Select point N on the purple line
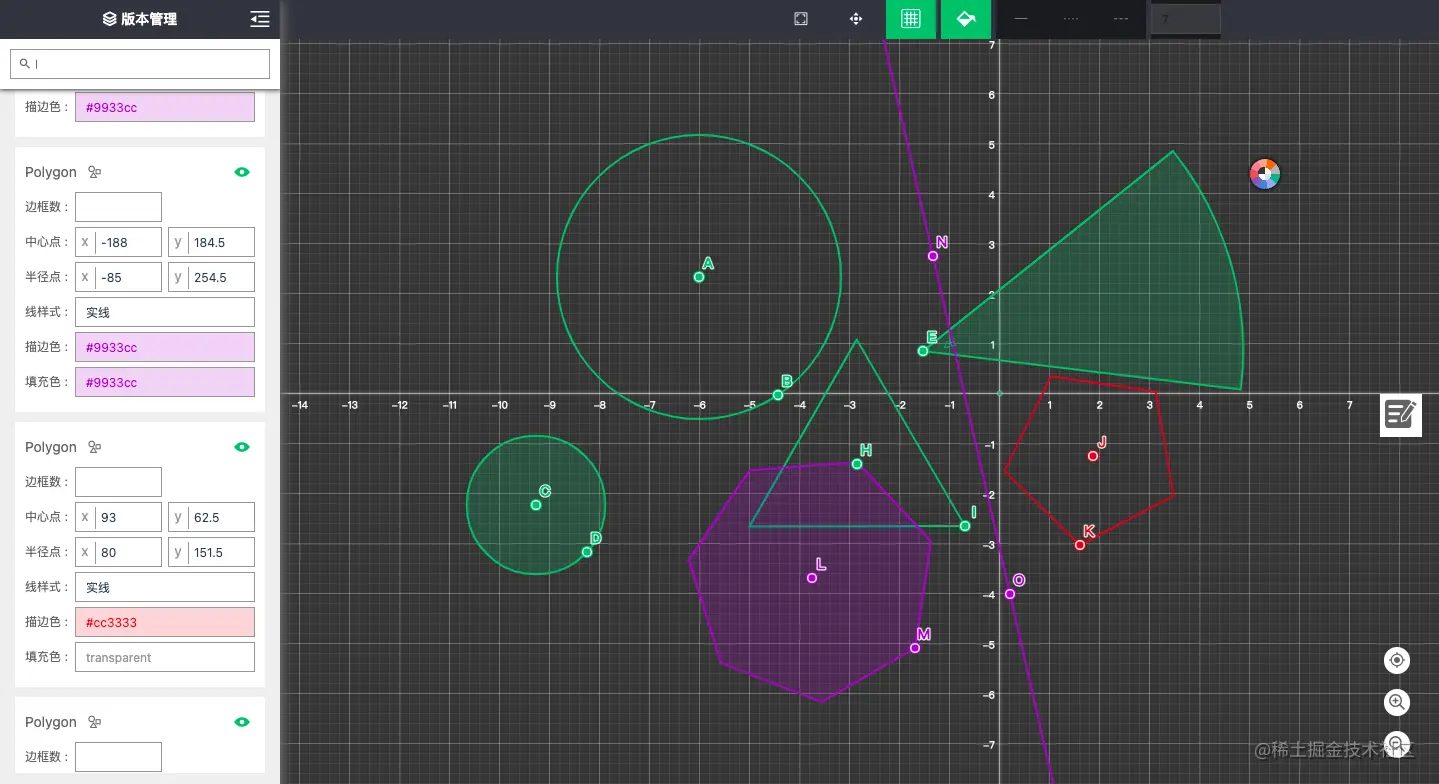 click(x=933, y=256)
